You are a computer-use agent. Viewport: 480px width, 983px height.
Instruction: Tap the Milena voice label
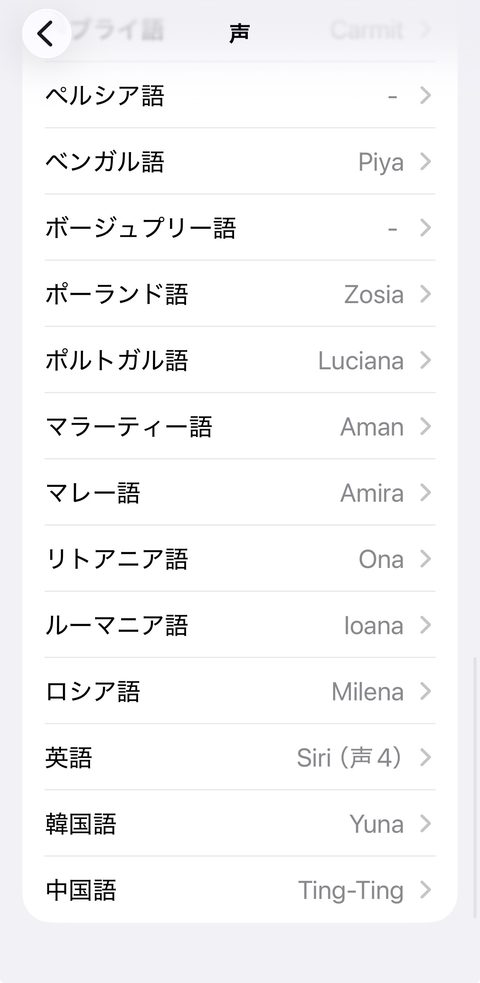coord(368,691)
